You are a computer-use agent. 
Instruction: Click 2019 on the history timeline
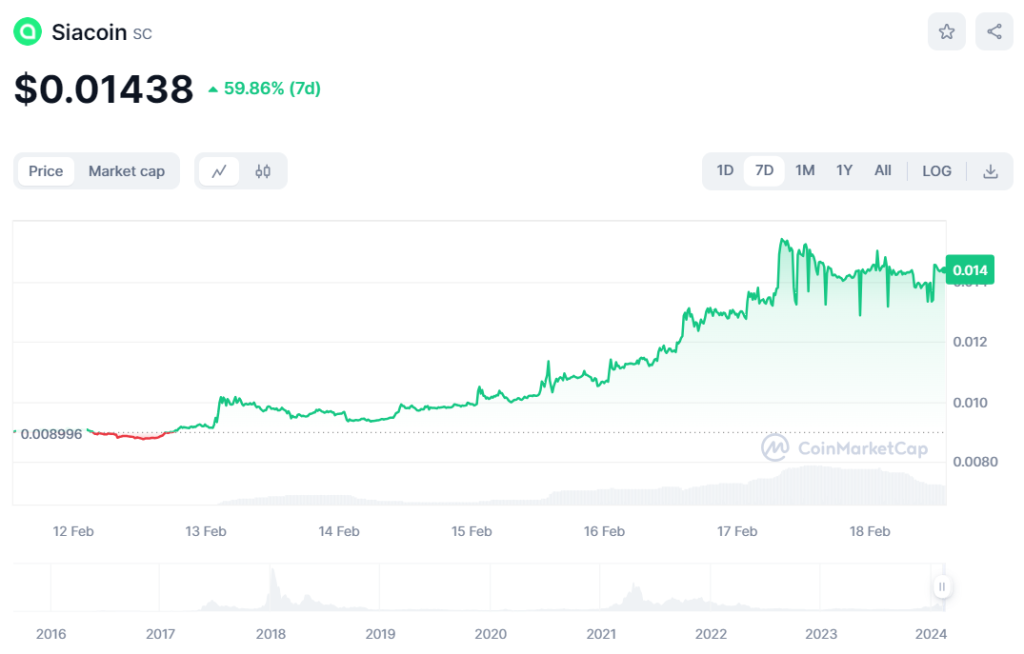(380, 634)
